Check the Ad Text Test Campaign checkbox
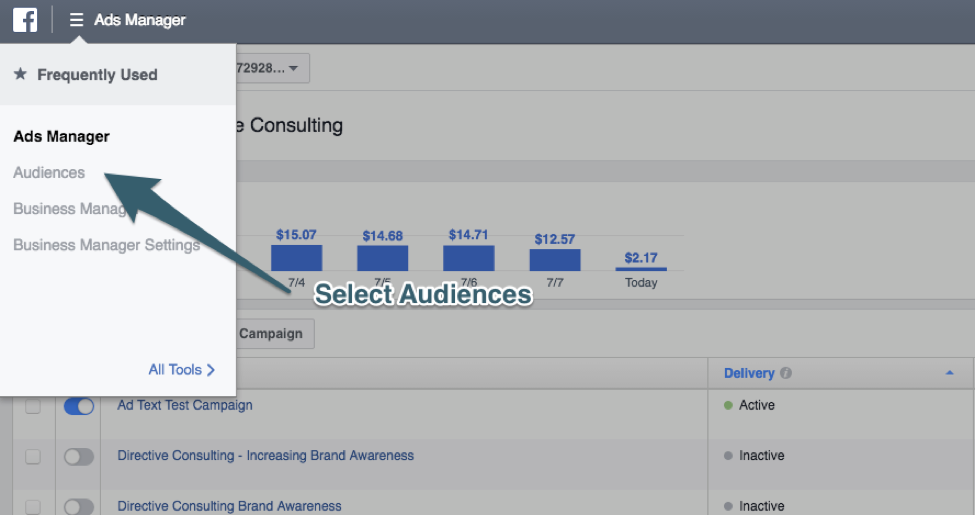This screenshot has width=975, height=515. point(33,406)
